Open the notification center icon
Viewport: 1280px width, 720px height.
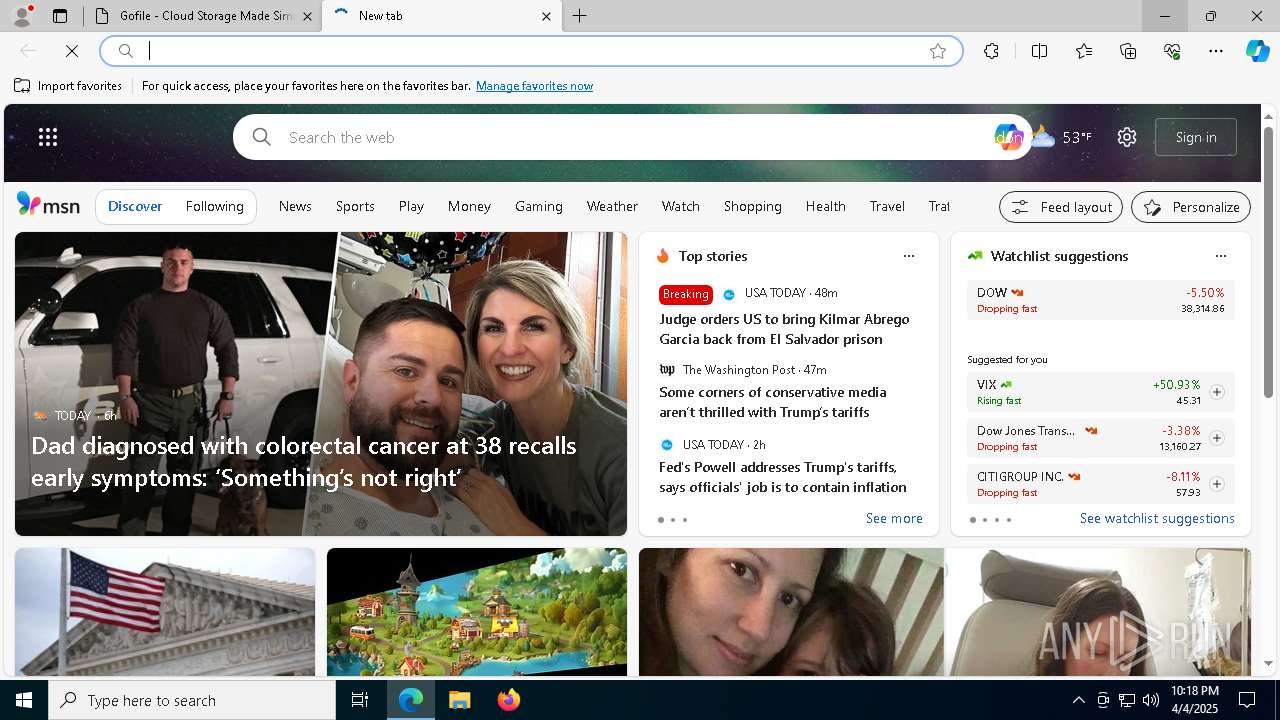click(x=1247, y=700)
